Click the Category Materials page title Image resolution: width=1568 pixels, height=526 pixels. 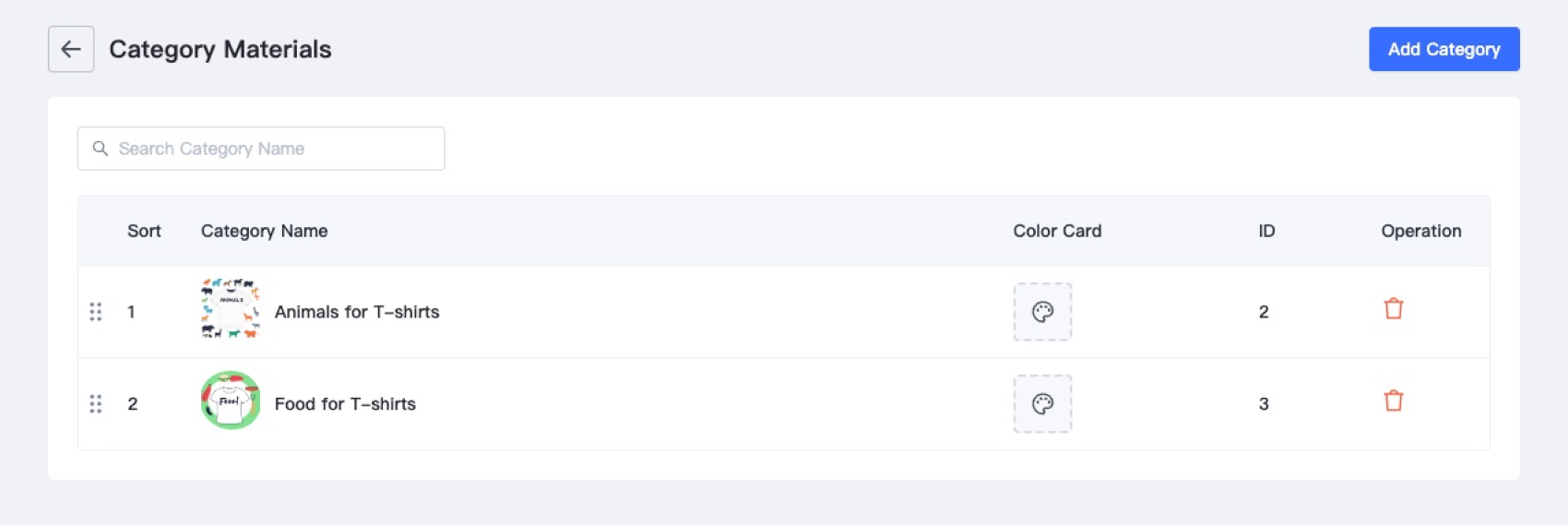coord(220,49)
